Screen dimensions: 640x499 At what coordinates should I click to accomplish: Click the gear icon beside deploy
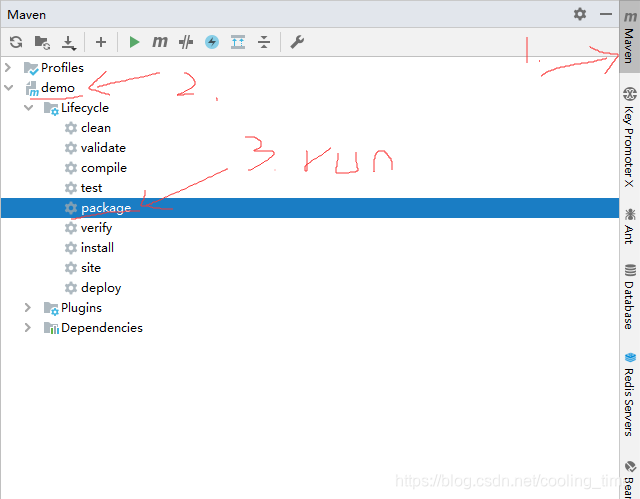point(71,288)
